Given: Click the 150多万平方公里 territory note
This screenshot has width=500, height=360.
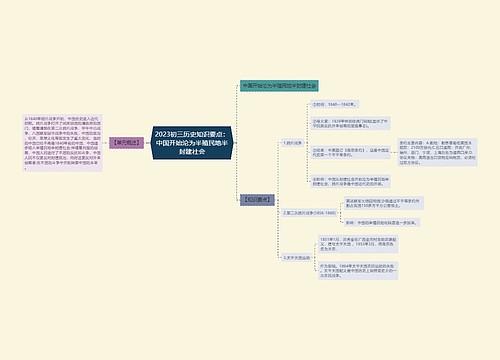Looking at the screenshot, I should point(384,203).
